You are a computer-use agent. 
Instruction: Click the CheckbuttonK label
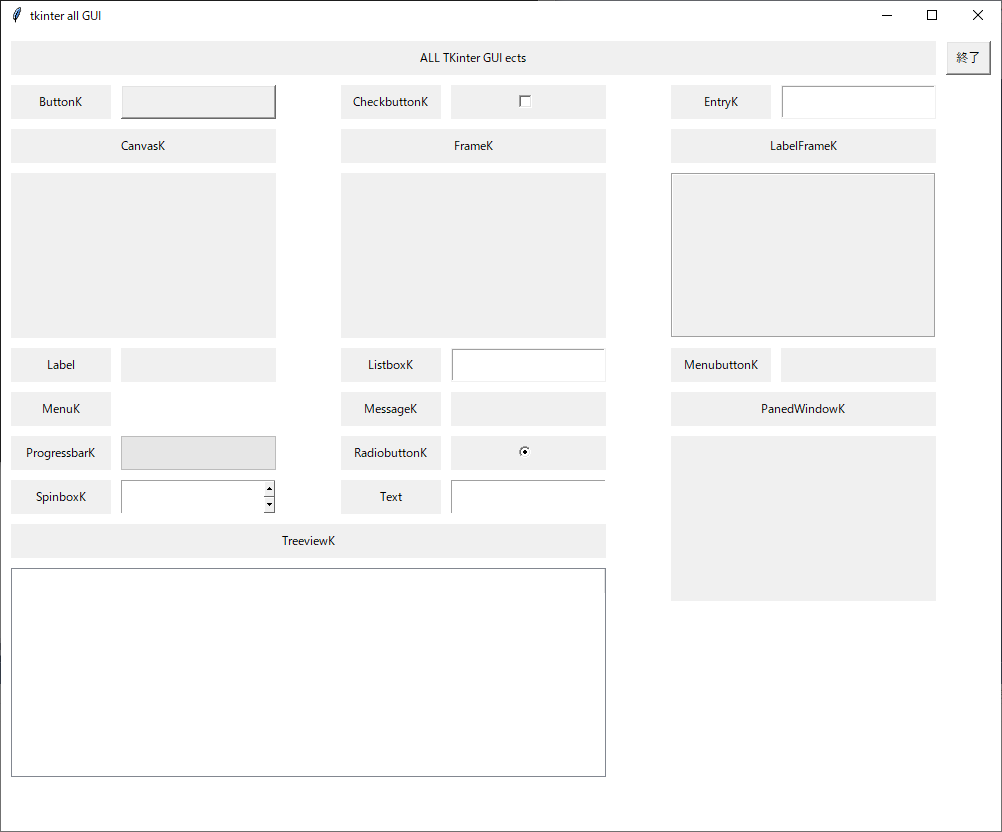(390, 102)
